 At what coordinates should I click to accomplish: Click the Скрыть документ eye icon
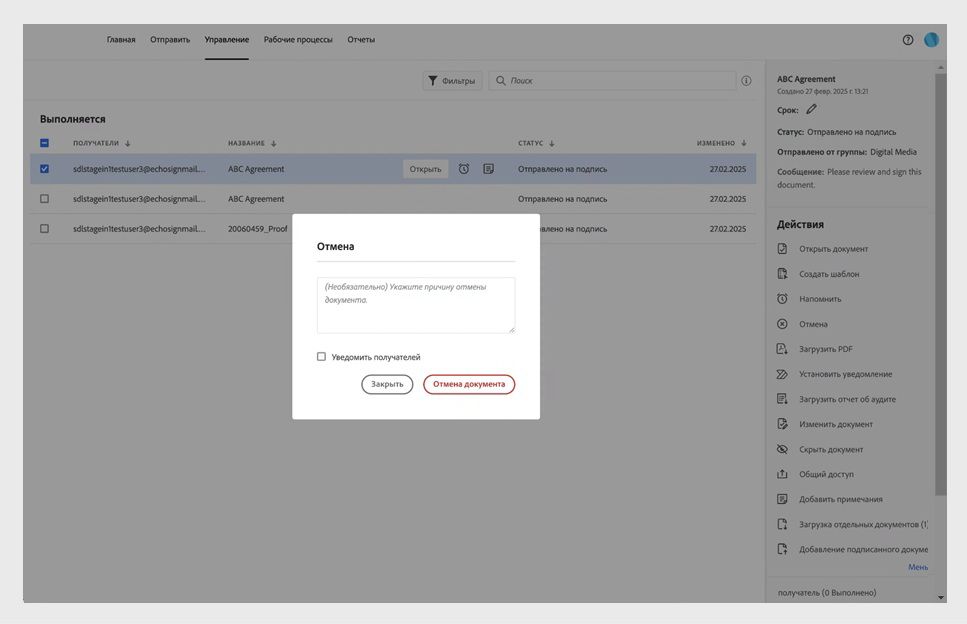pyautogui.click(x=782, y=450)
